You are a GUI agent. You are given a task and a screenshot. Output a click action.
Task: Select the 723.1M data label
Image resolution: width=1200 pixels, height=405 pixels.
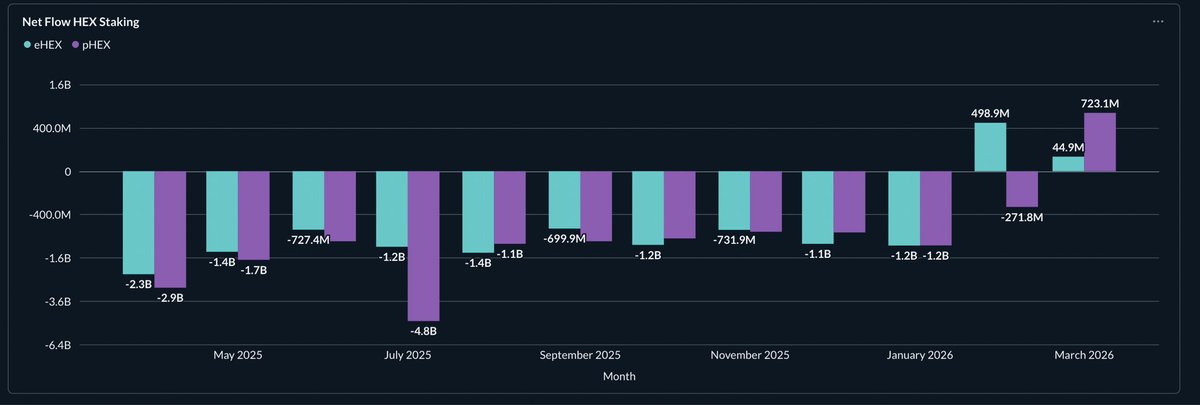[1100, 104]
